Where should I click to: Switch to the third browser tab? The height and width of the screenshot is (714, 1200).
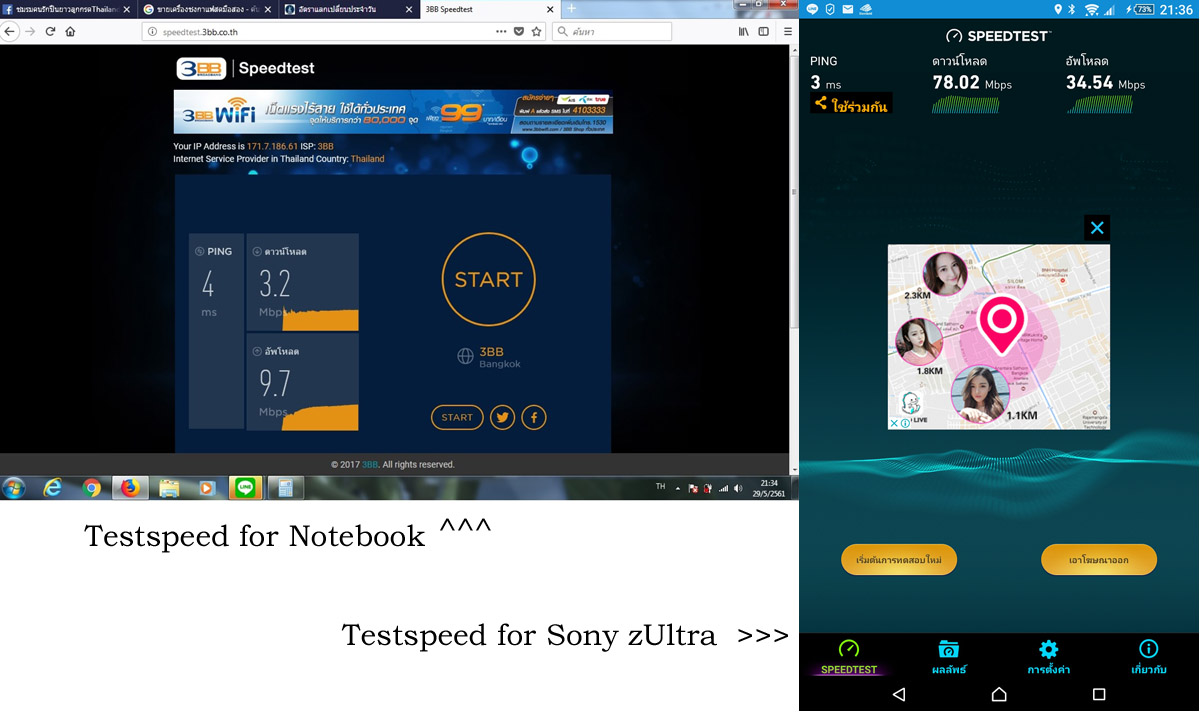click(x=347, y=9)
